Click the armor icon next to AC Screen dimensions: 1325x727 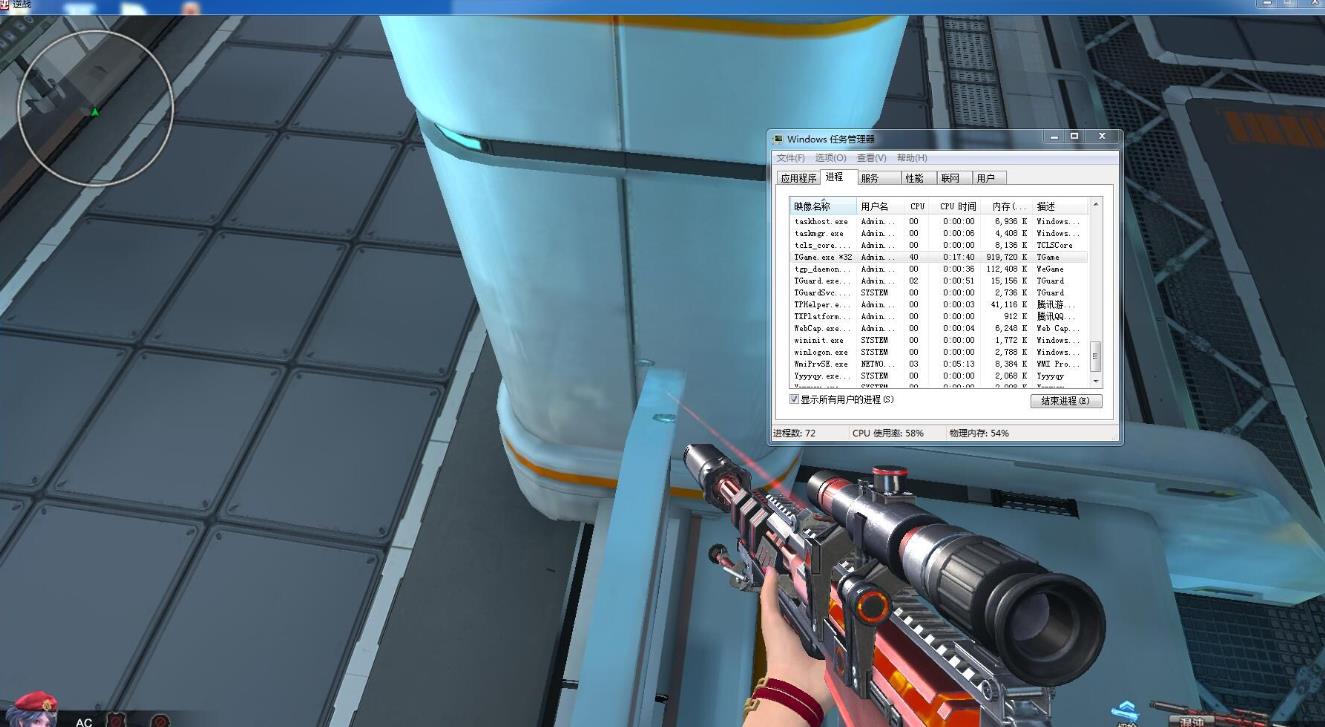[117, 721]
